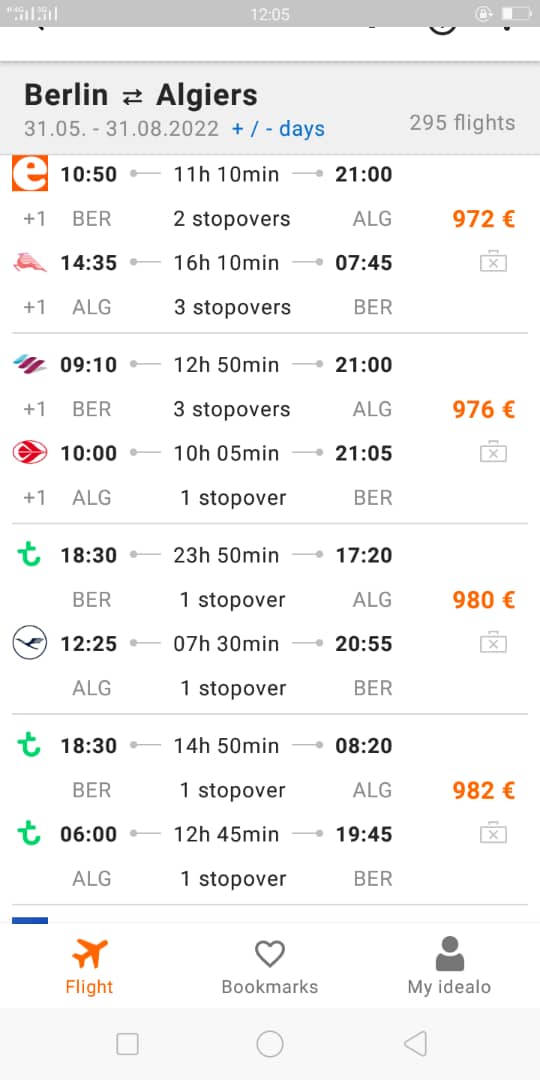This screenshot has height=1080, width=540.
Task: Click the + / - days link
Action: 278,129
